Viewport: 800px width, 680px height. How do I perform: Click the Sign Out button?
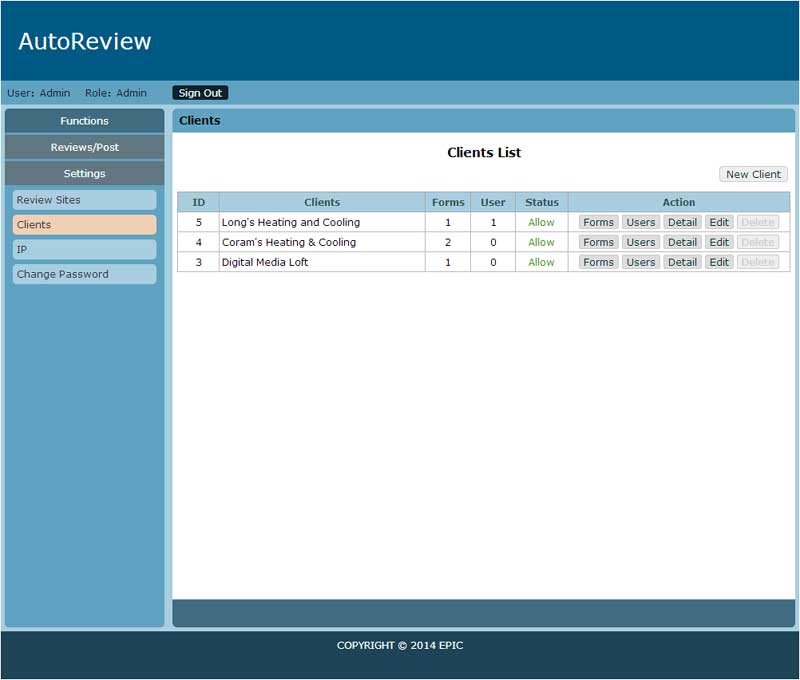pyautogui.click(x=200, y=93)
